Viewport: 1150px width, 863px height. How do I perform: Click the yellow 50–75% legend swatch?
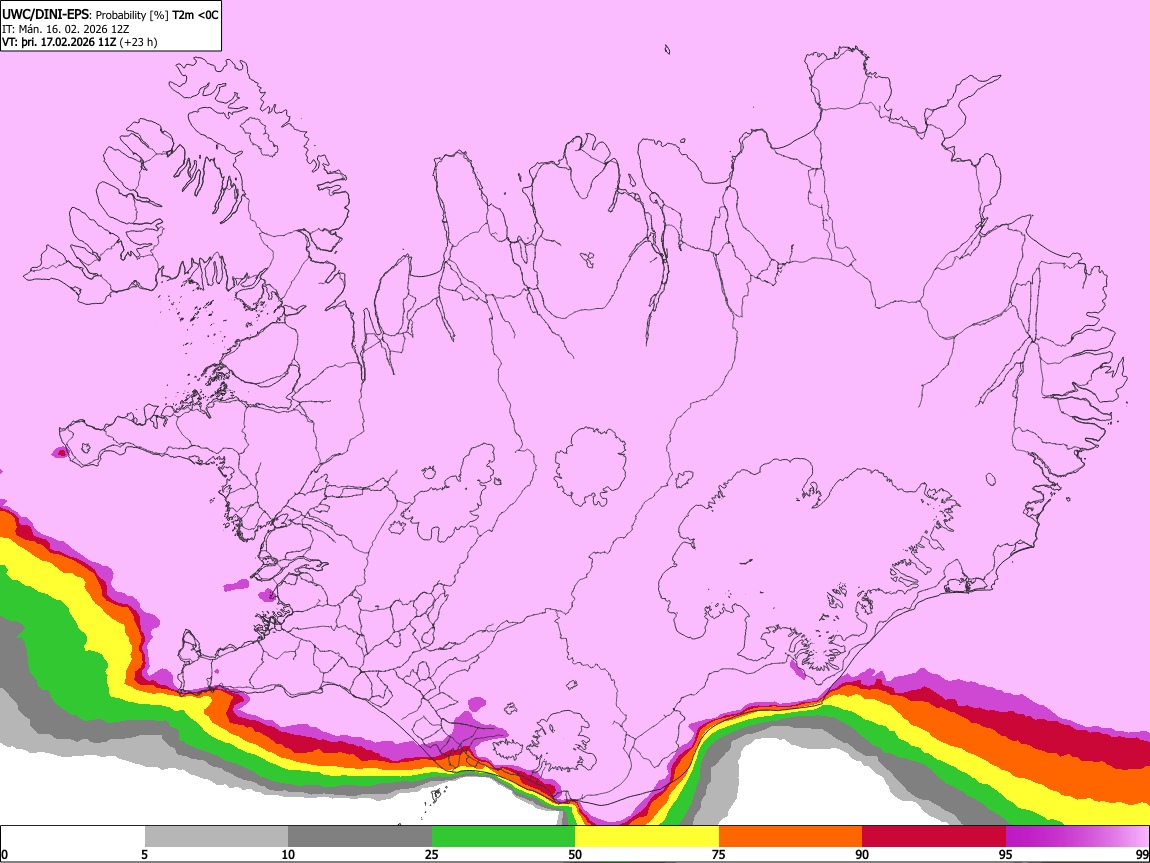pos(647,836)
